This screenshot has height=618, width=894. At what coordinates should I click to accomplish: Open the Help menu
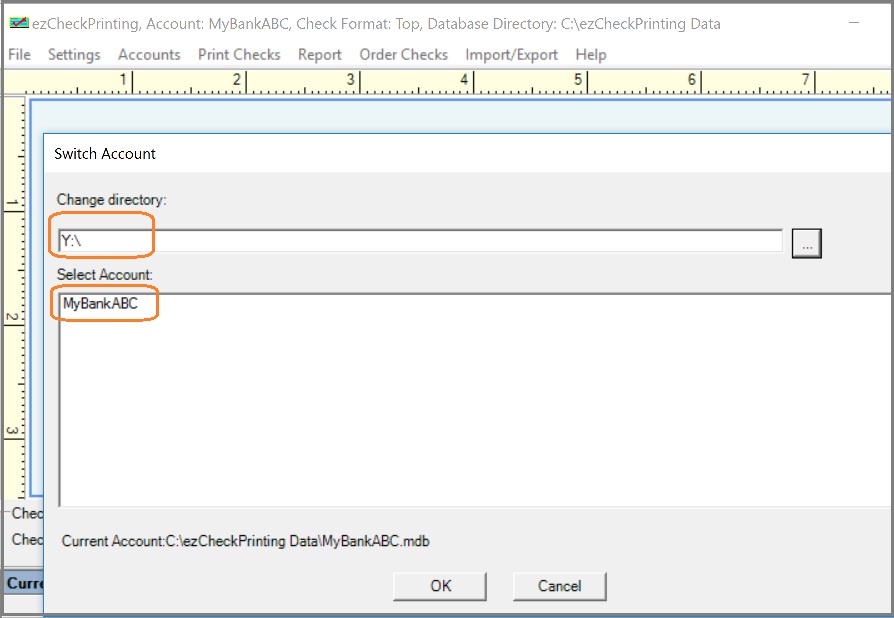[x=591, y=55]
